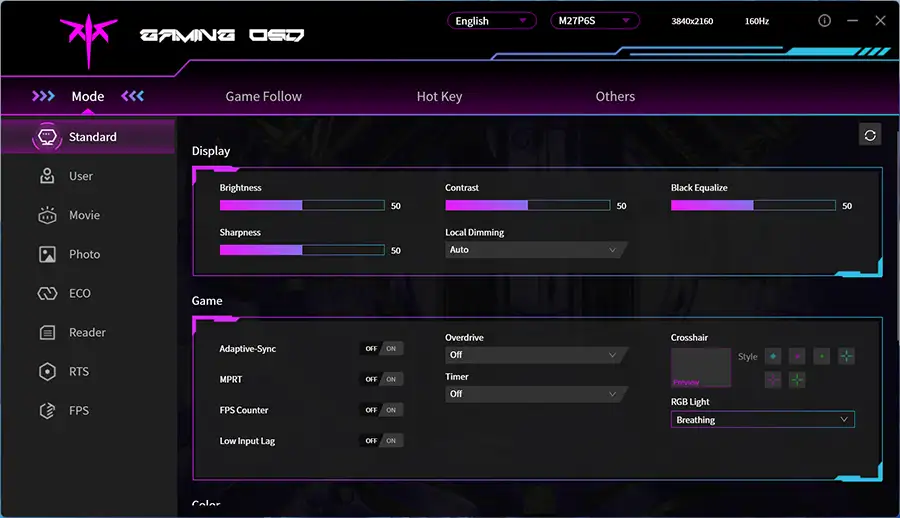Select the magenta cross crosshair style
The height and width of the screenshot is (518, 900).
click(773, 380)
